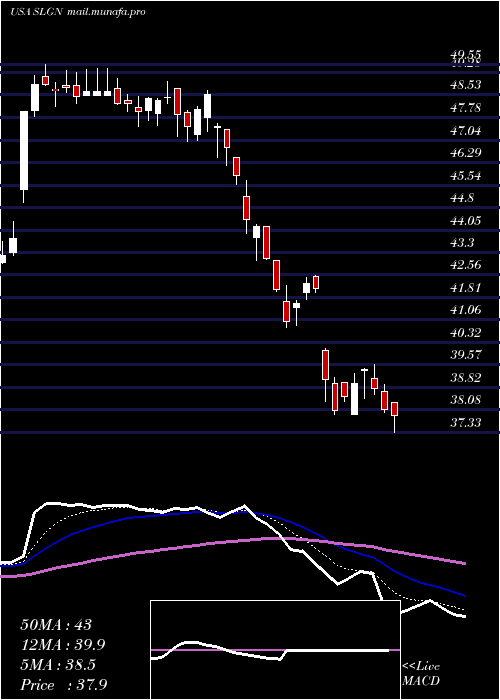Image resolution: width=500 pixels, height=700 pixels.
Task: Click the 45.54 price axis label
Action: pyautogui.click(x=466, y=175)
